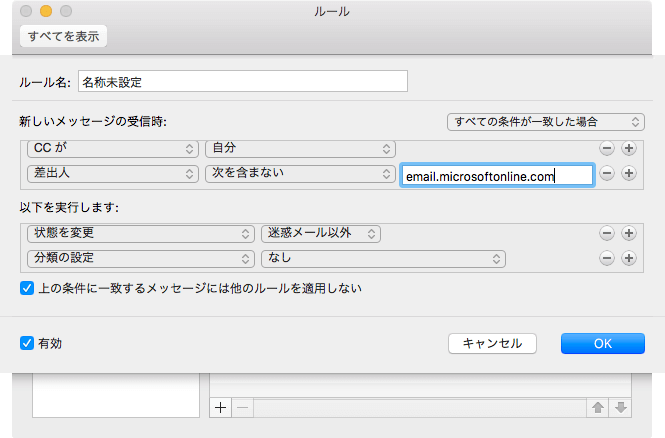Remove the CC が condition row
The width and height of the screenshot is (665, 438).
click(x=607, y=148)
